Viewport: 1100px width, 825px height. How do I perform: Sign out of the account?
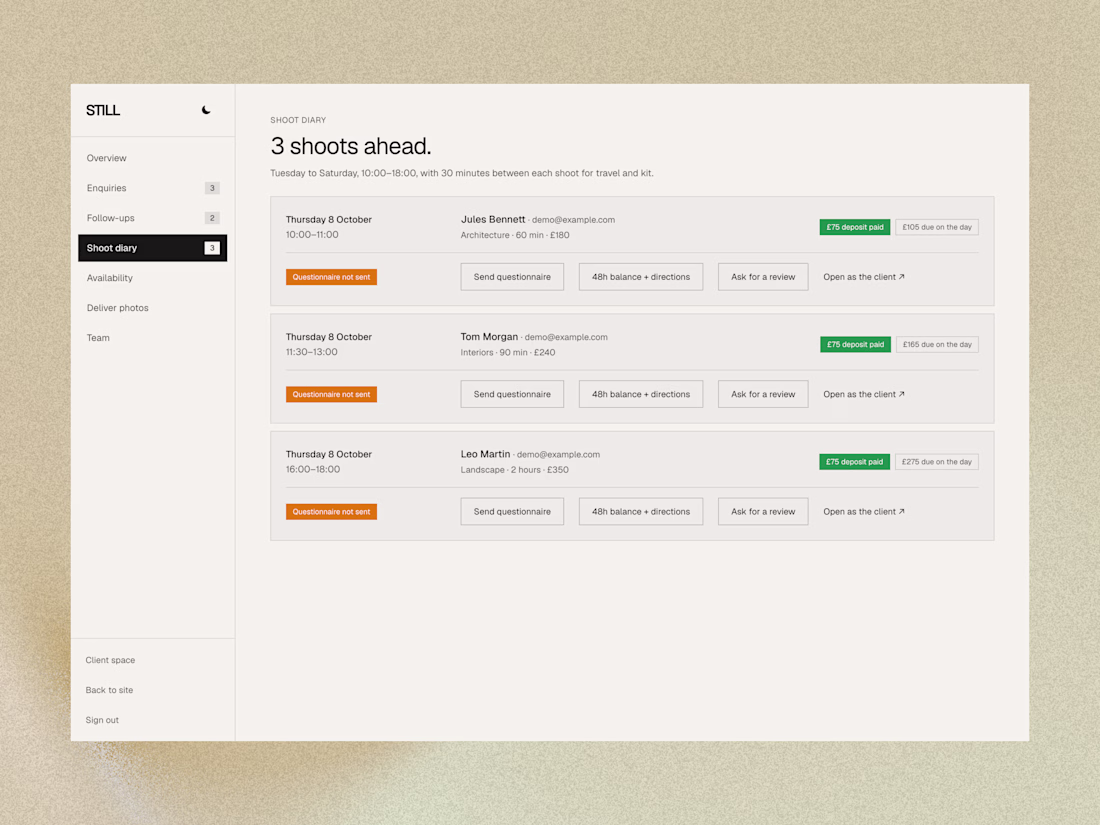coord(102,720)
